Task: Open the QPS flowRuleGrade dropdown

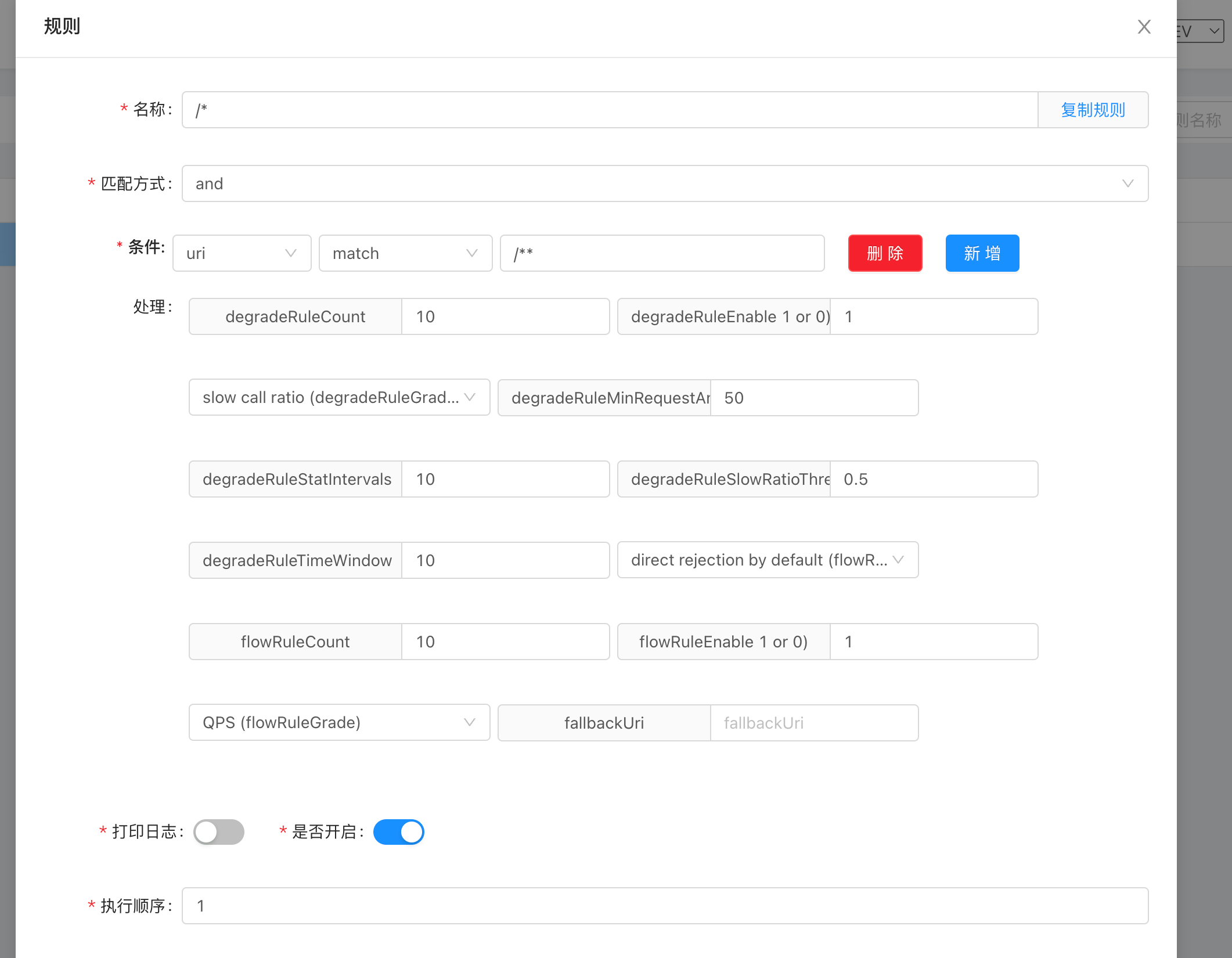Action: tap(339, 722)
